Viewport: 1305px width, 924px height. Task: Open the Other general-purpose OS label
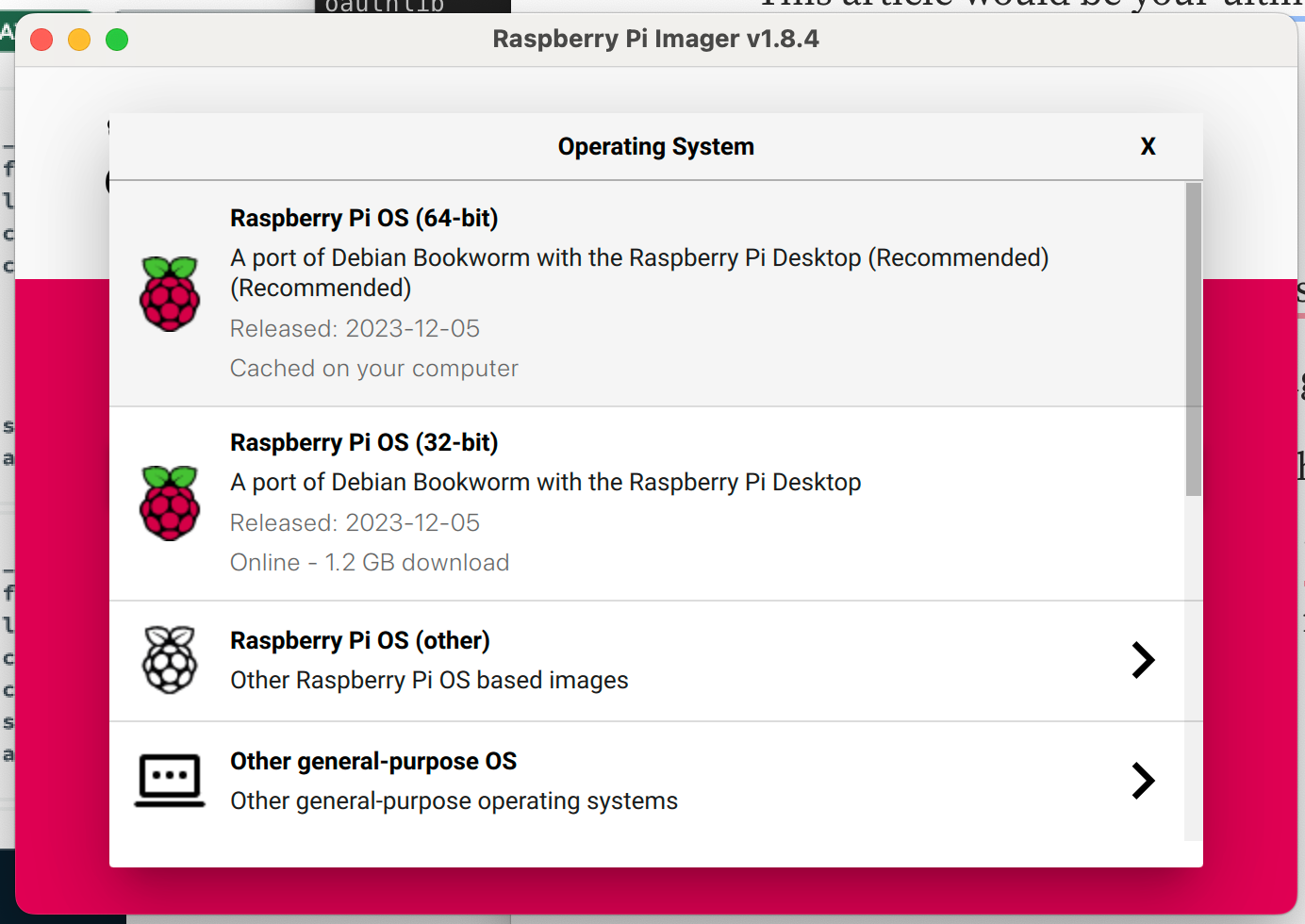[x=373, y=761]
